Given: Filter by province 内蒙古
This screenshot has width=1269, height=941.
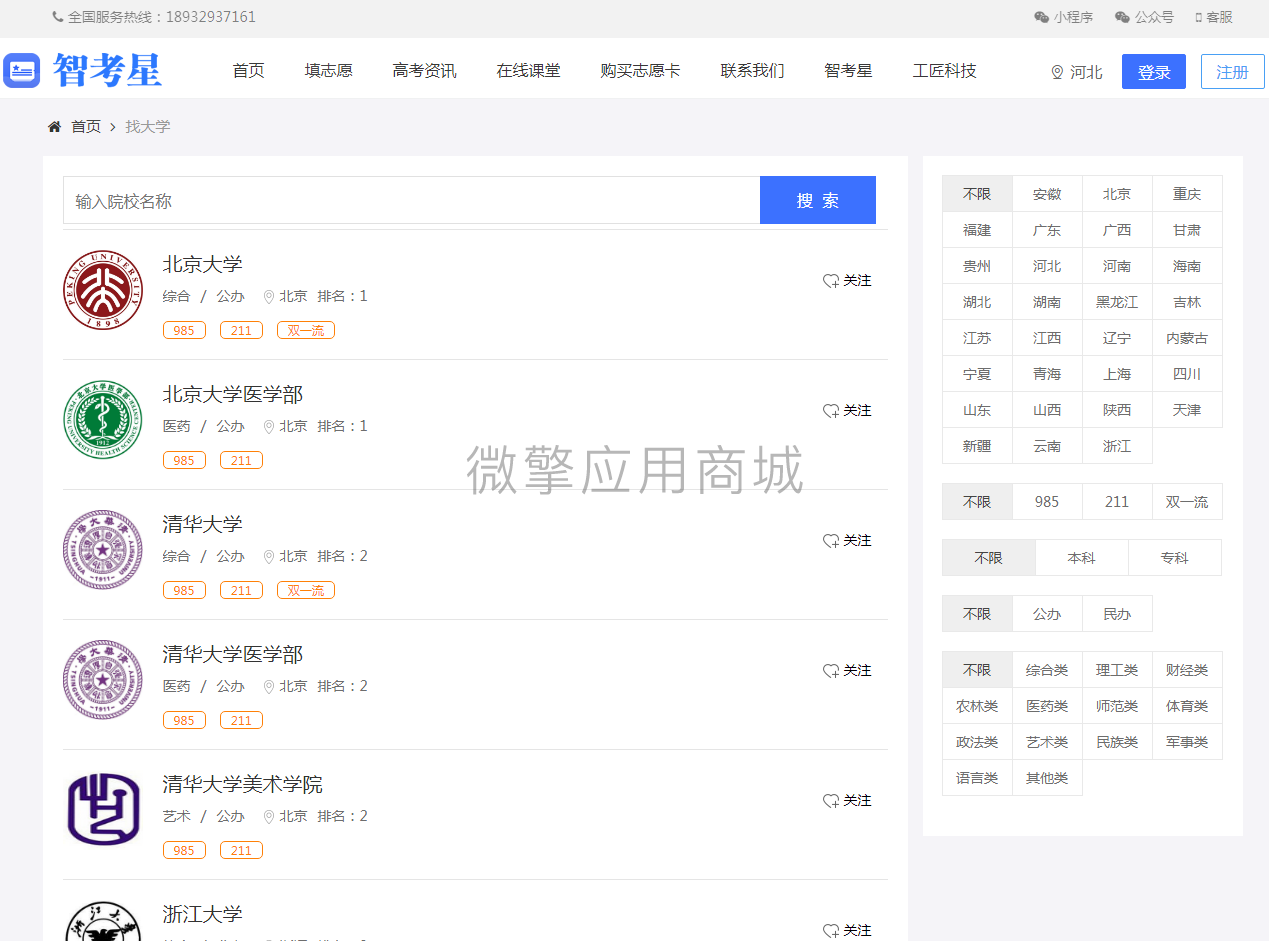Looking at the screenshot, I should tap(1187, 338).
